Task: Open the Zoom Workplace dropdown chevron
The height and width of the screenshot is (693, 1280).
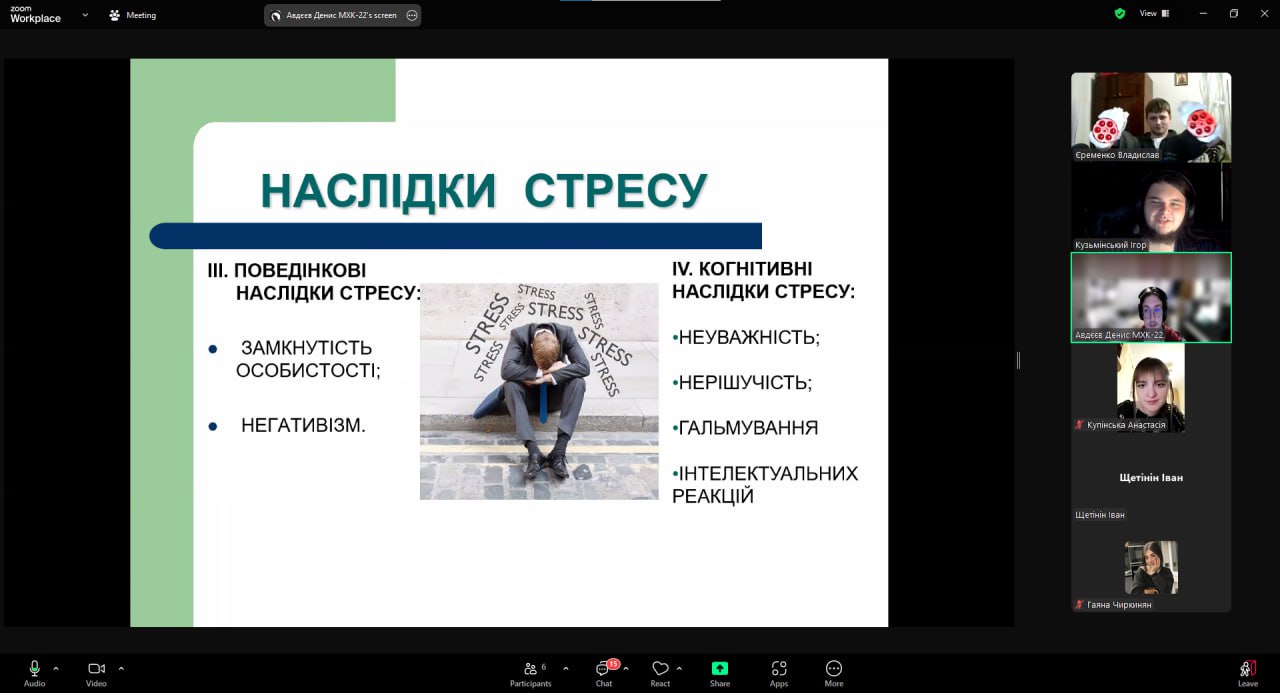Action: coord(85,15)
